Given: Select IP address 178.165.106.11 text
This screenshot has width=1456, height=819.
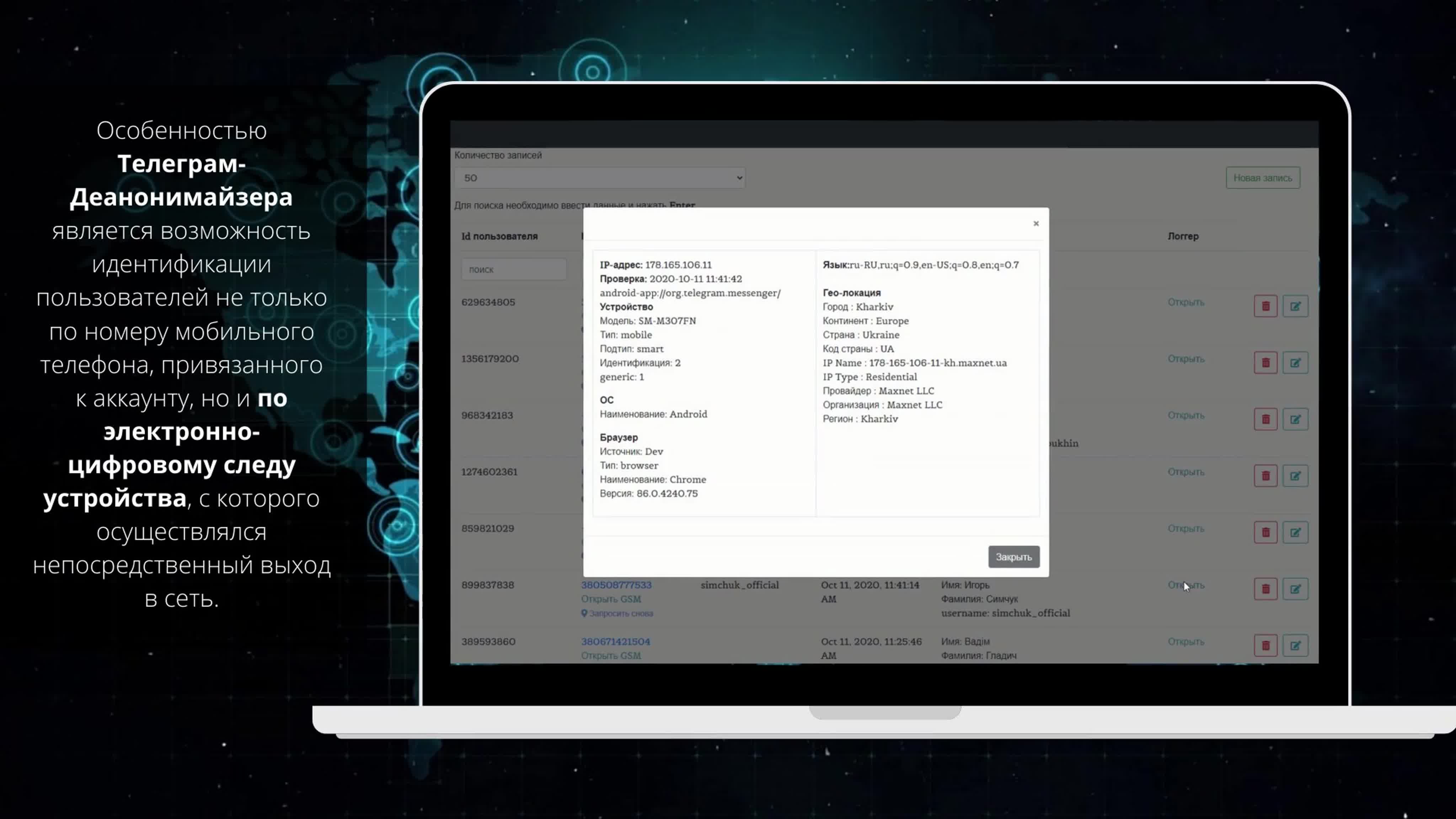Looking at the screenshot, I should [678, 264].
